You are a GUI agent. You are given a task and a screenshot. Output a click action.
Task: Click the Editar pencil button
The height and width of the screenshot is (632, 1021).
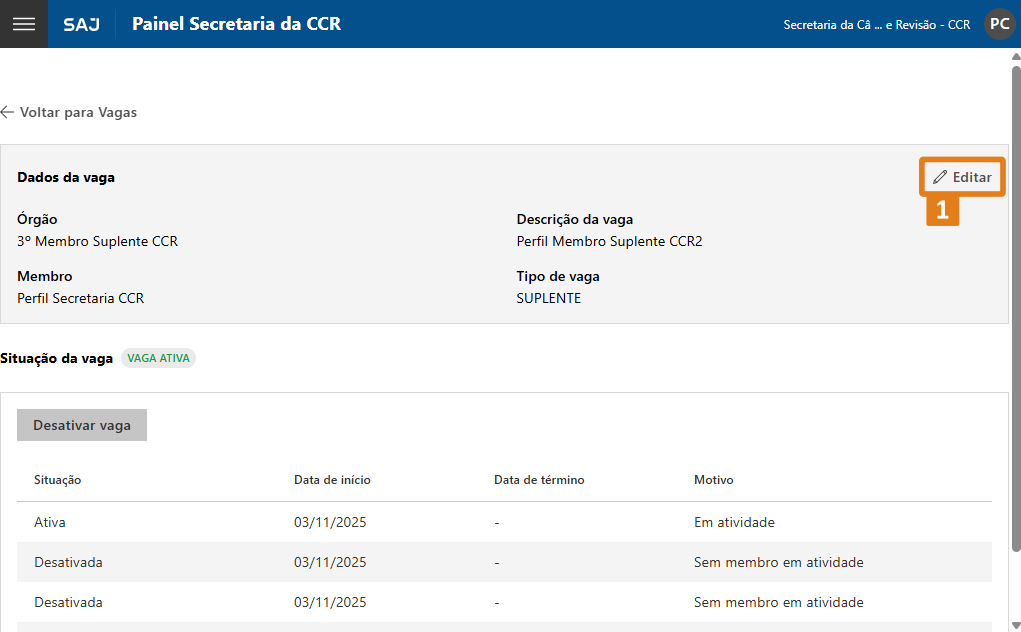(x=962, y=177)
